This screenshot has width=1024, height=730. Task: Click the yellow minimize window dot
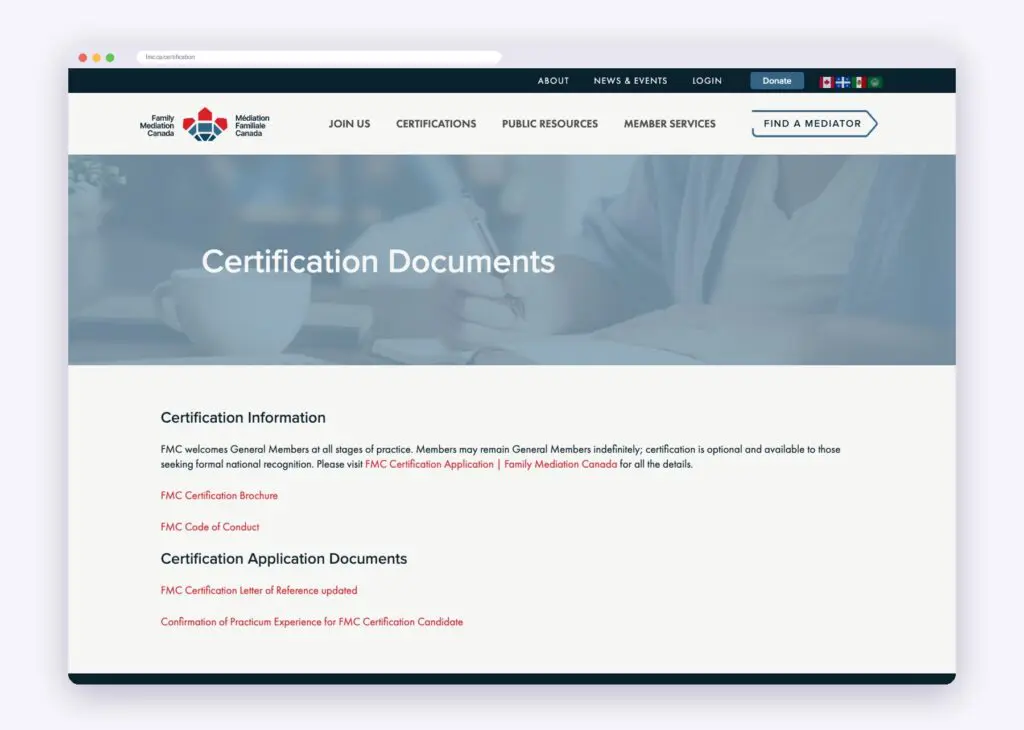(96, 57)
